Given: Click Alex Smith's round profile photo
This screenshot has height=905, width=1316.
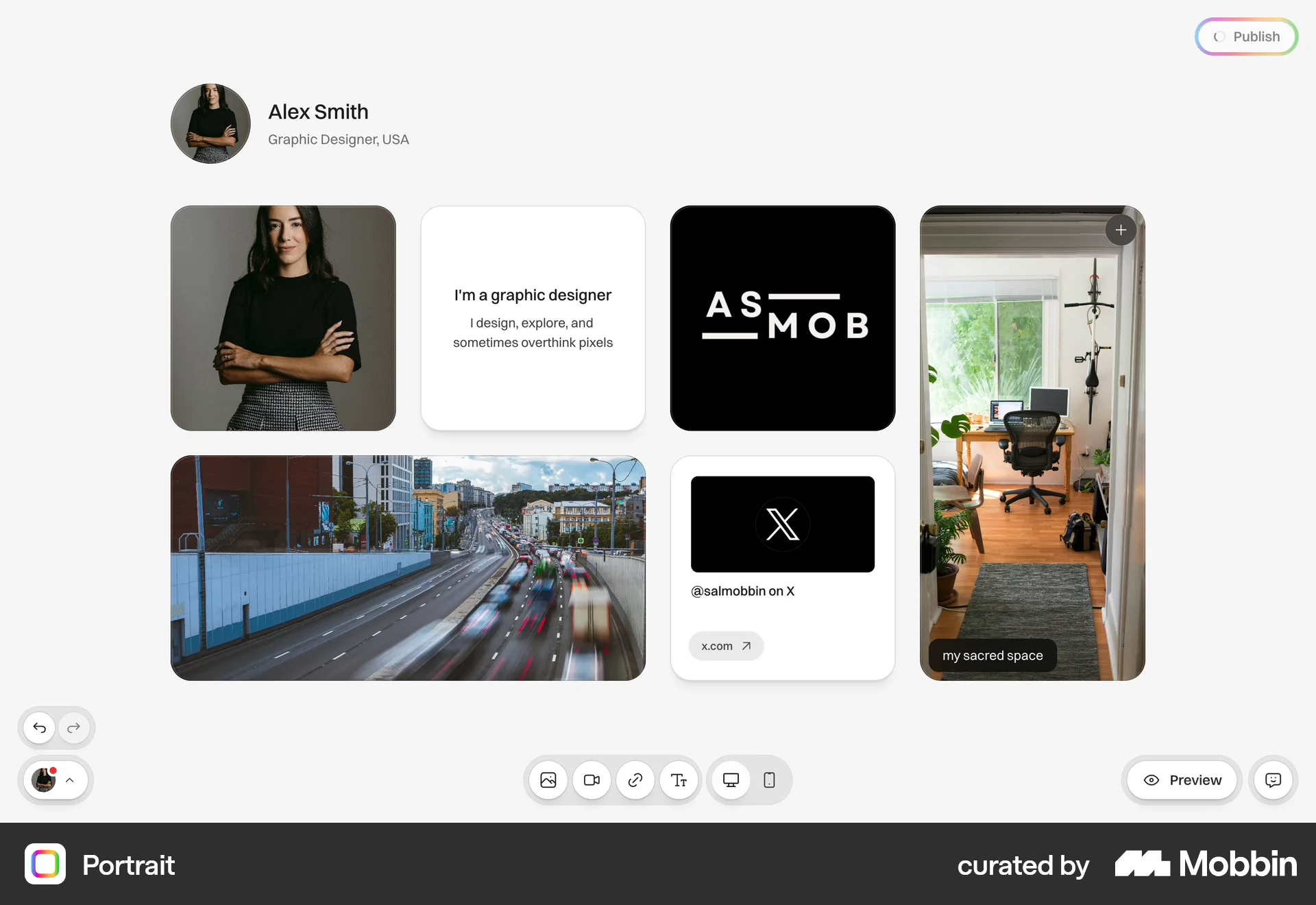Looking at the screenshot, I should click(x=210, y=124).
